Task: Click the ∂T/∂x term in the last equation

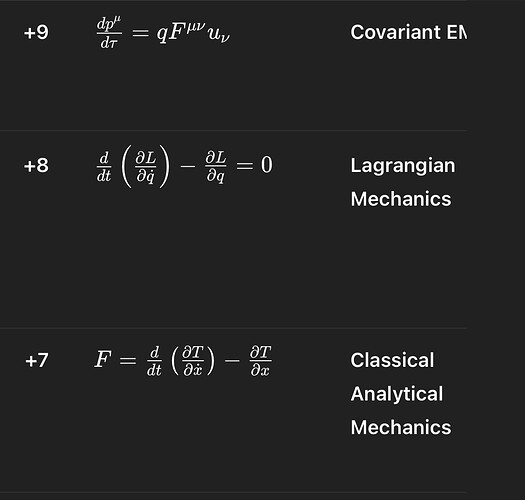Action: pos(261,361)
